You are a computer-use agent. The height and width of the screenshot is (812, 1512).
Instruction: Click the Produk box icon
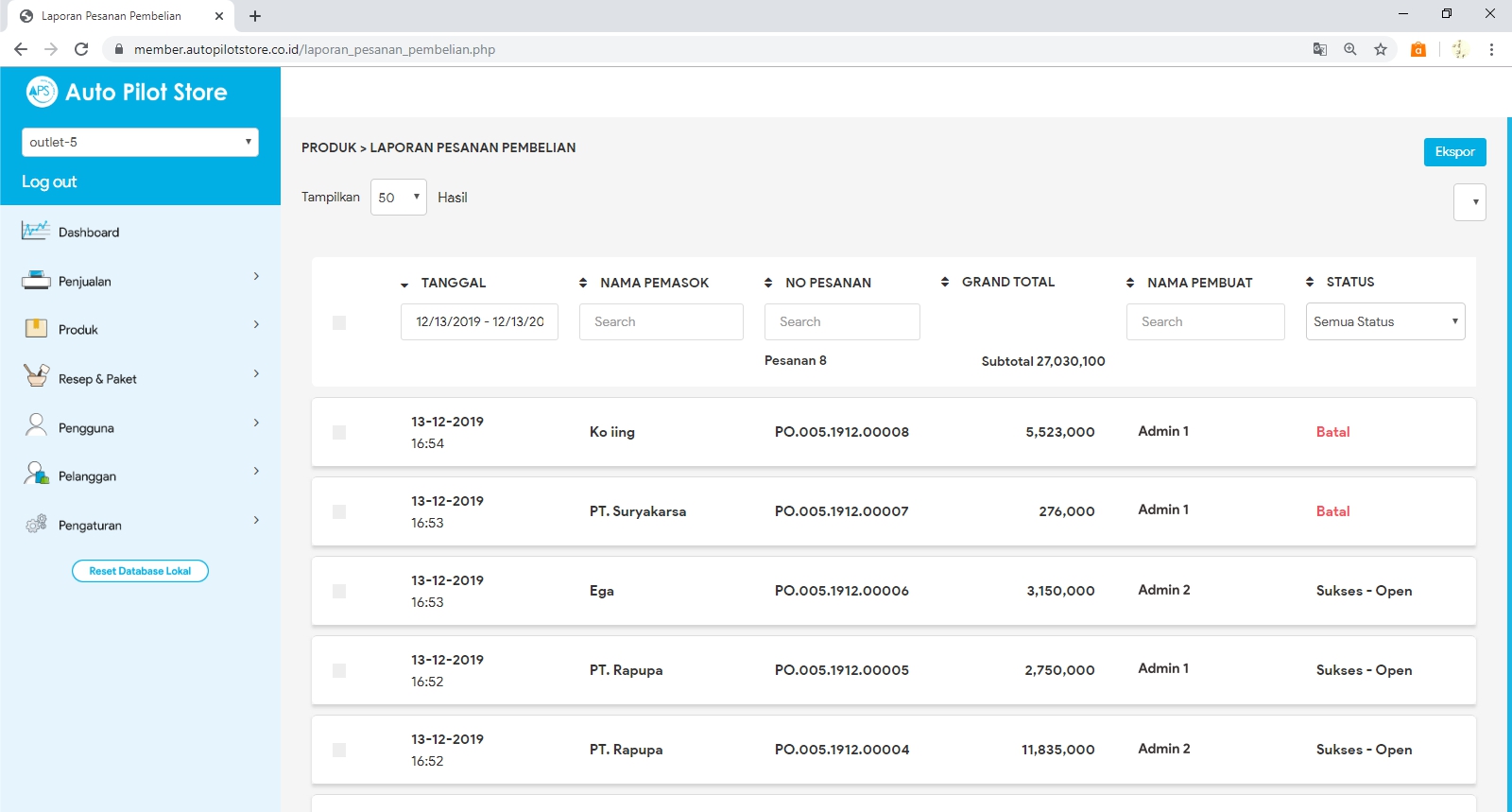[35, 329]
